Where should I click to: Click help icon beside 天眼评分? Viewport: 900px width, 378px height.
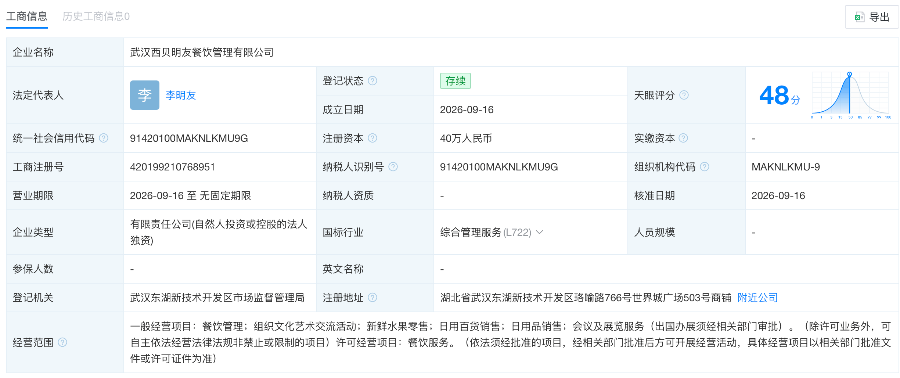pyautogui.click(x=684, y=96)
